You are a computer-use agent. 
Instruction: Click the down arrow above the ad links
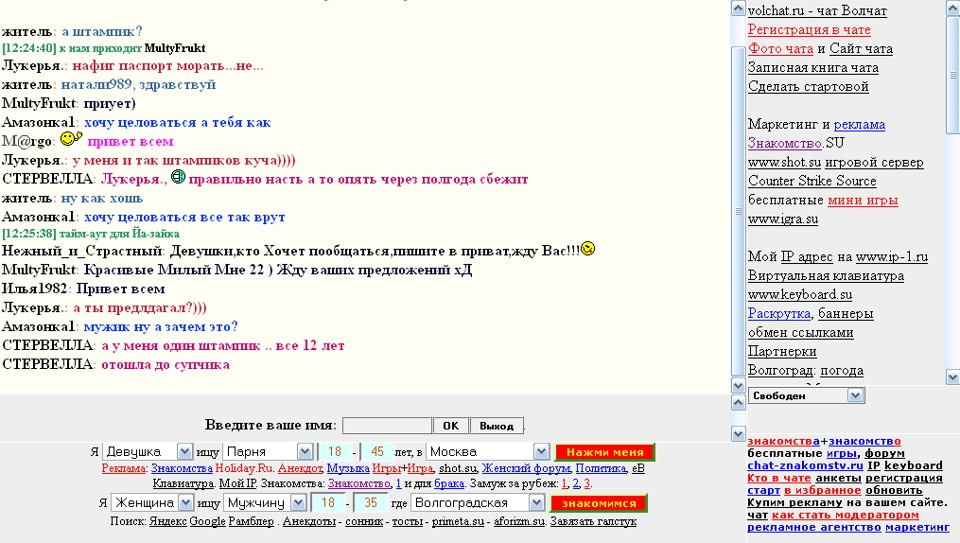(x=739, y=434)
